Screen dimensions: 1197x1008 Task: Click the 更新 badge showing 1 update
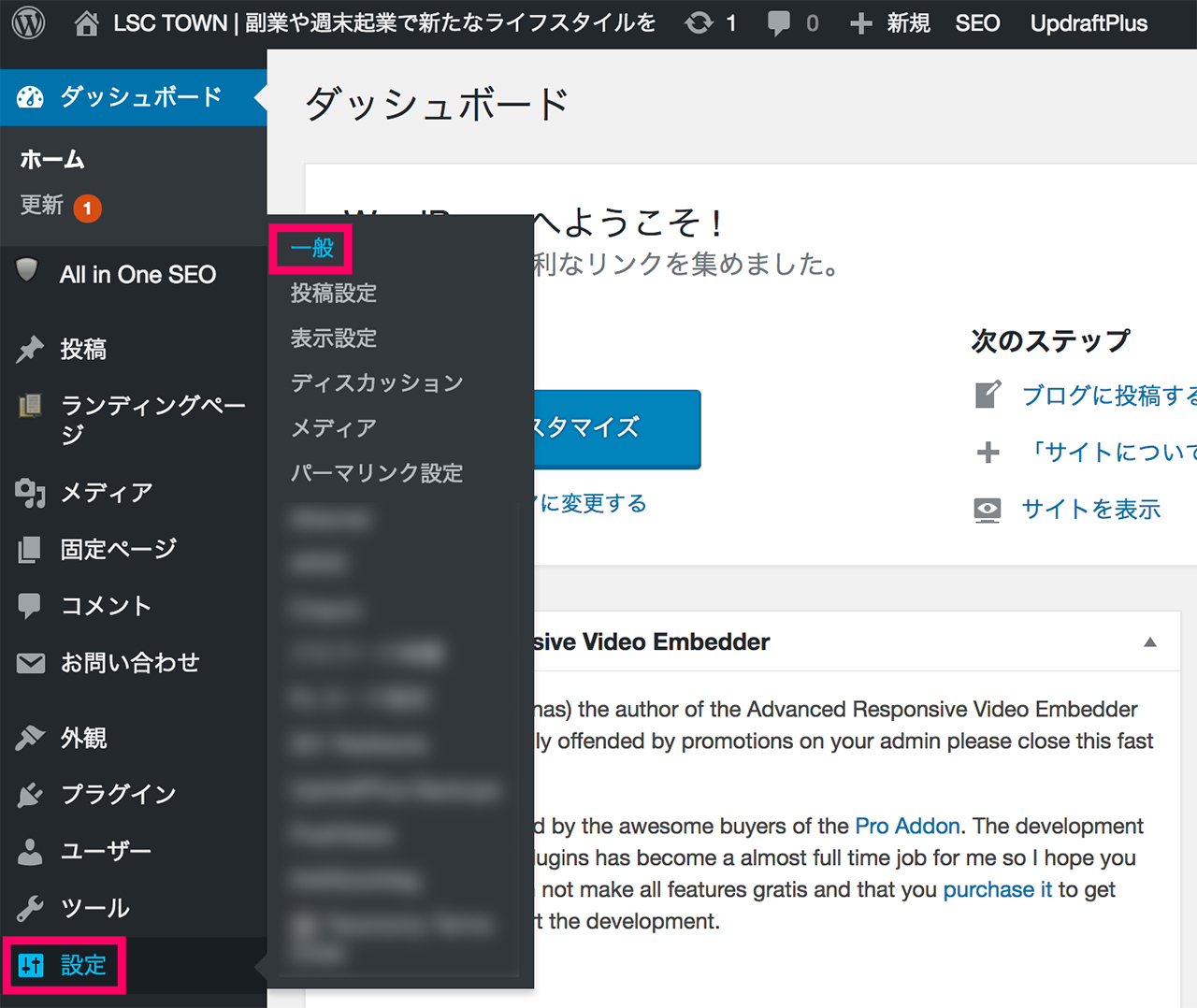tap(88, 208)
